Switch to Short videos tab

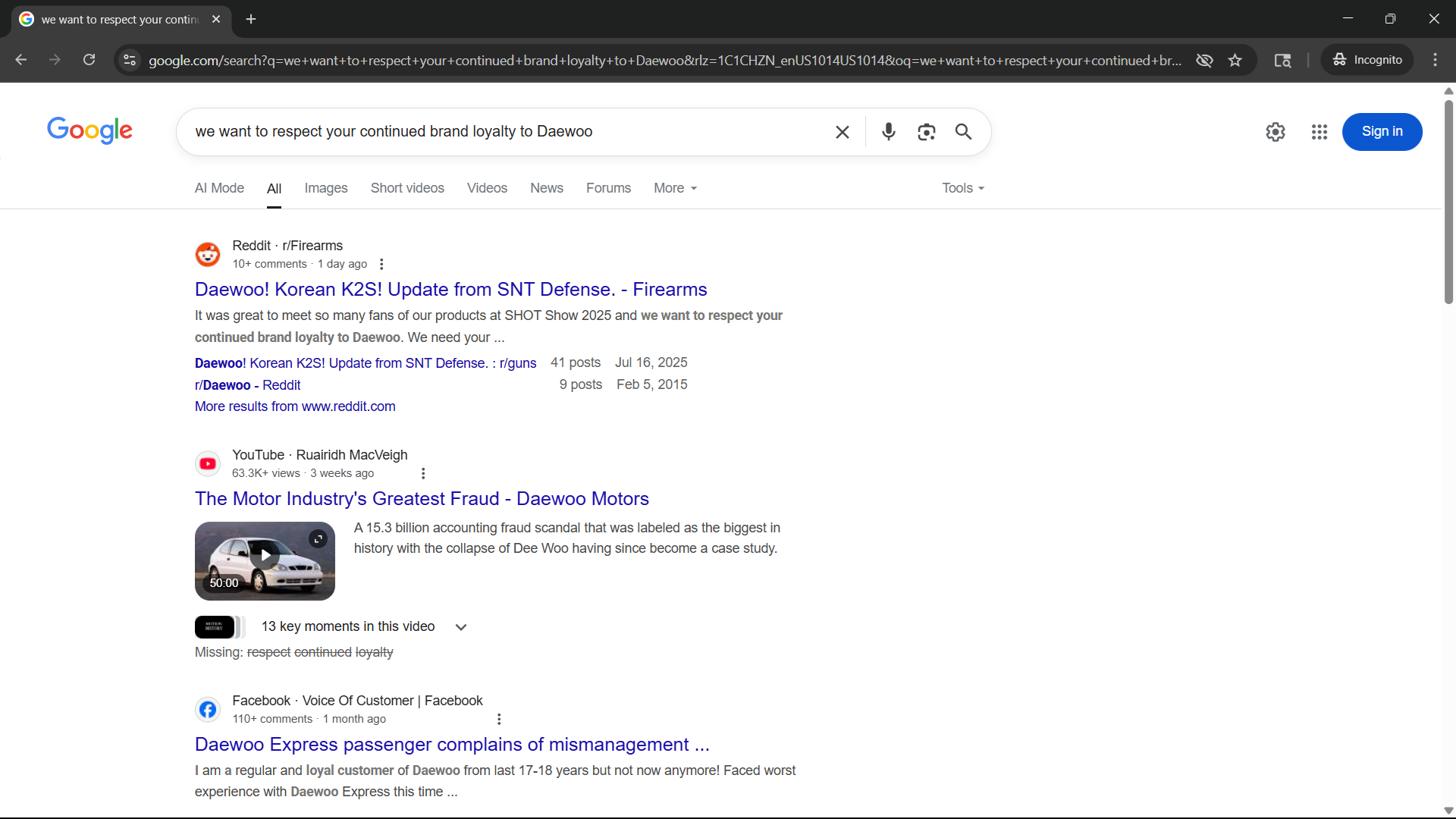click(x=407, y=188)
